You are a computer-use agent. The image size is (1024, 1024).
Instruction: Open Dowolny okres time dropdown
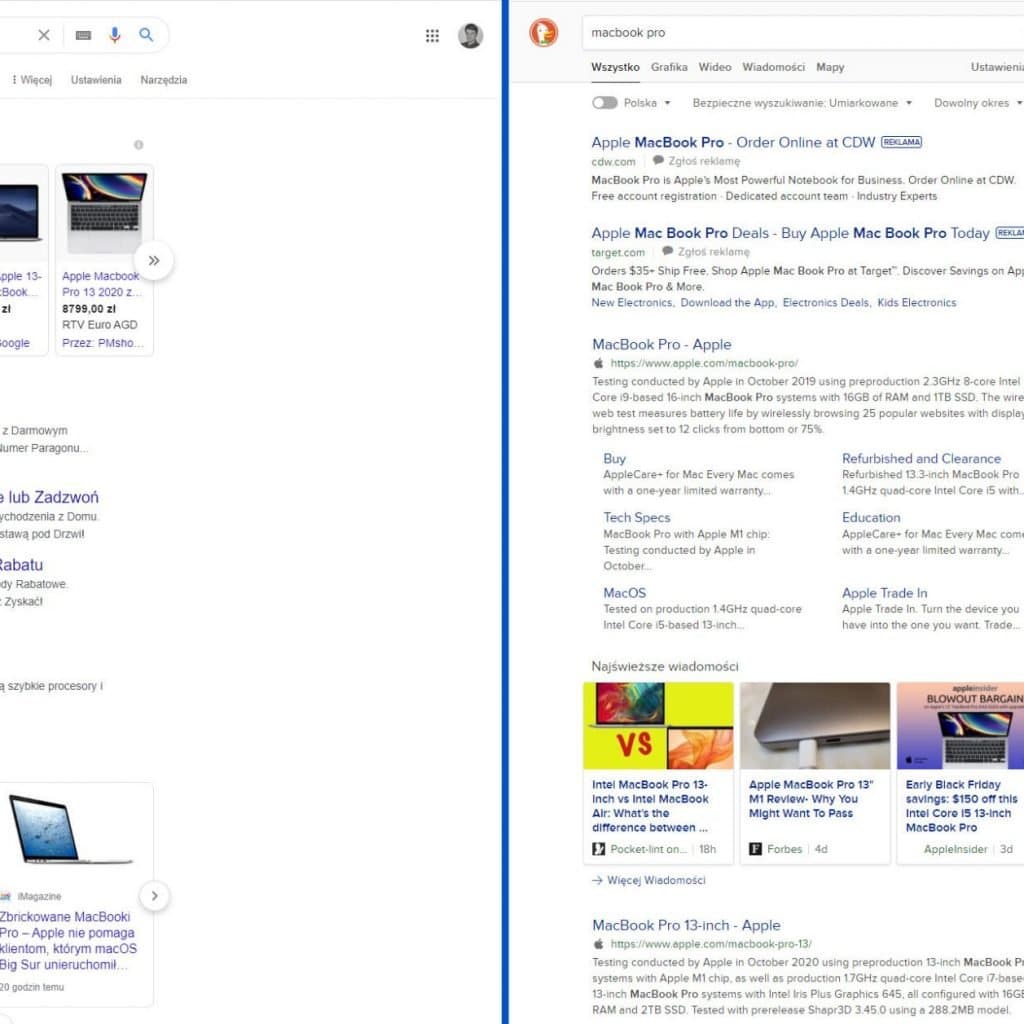(x=978, y=103)
